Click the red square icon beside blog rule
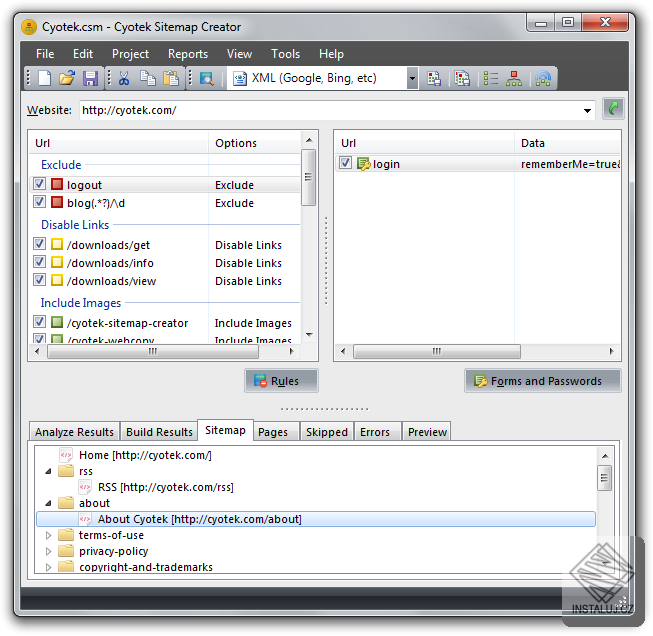Viewport: 653px width, 636px height. tap(57, 202)
